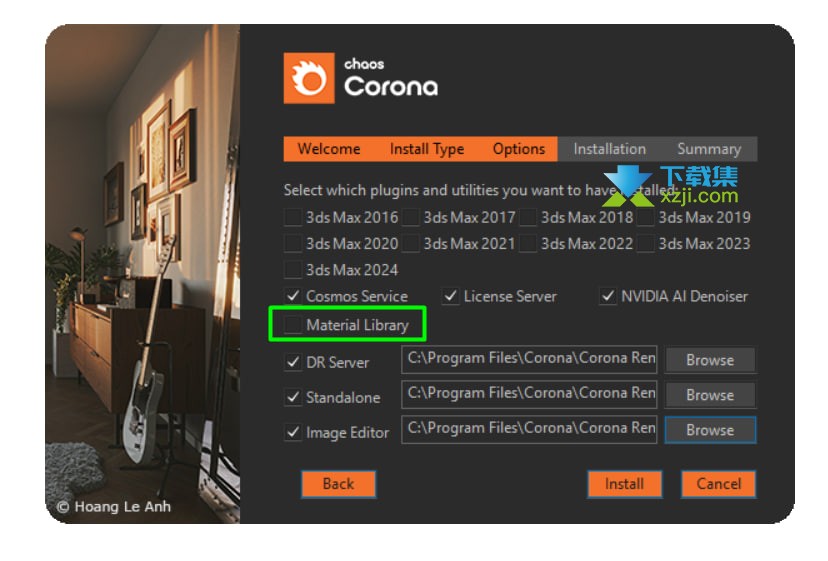Screen dimensions: 828x561
Task: Click Browse for Image Editor path
Action: (x=710, y=430)
